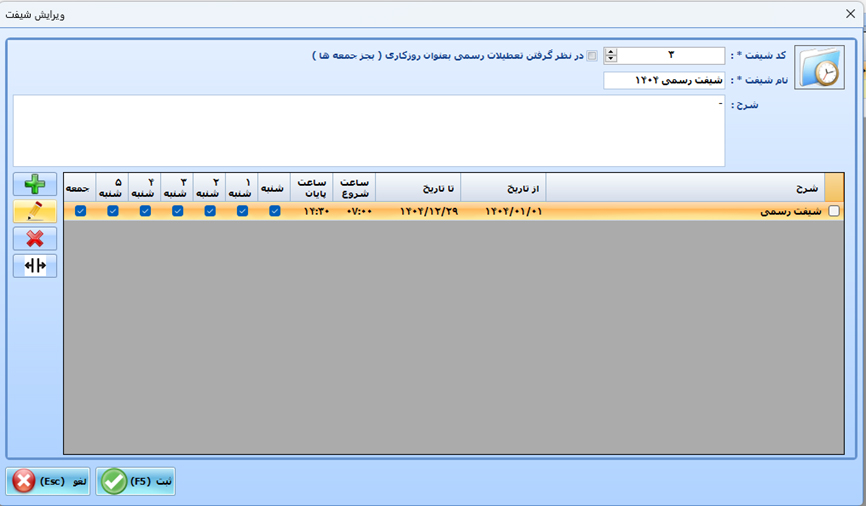The height and width of the screenshot is (506, 866).
Task: Decrease shift code with the down arrow
Action: click(x=612, y=60)
